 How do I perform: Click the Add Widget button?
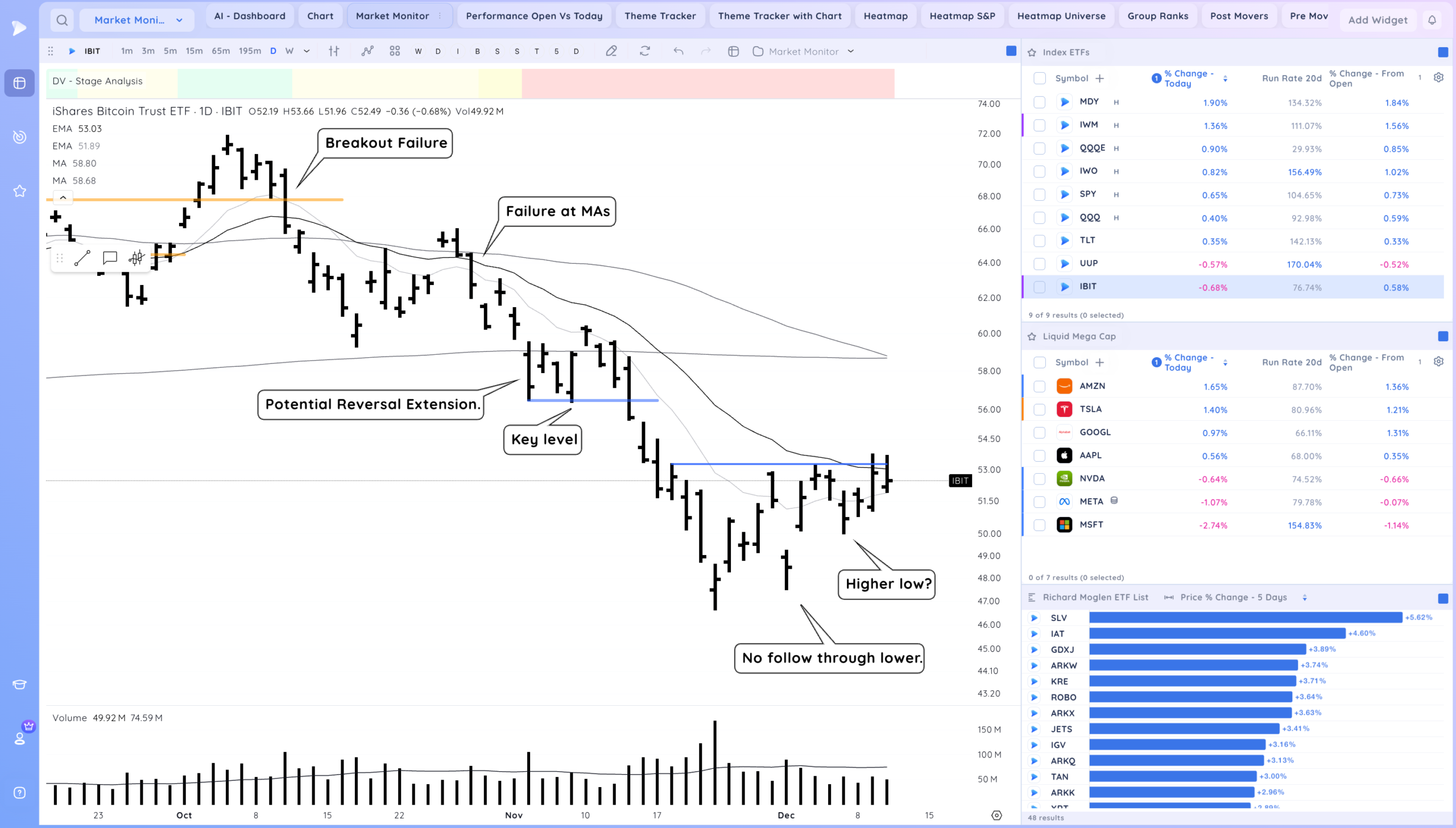[x=1378, y=20]
